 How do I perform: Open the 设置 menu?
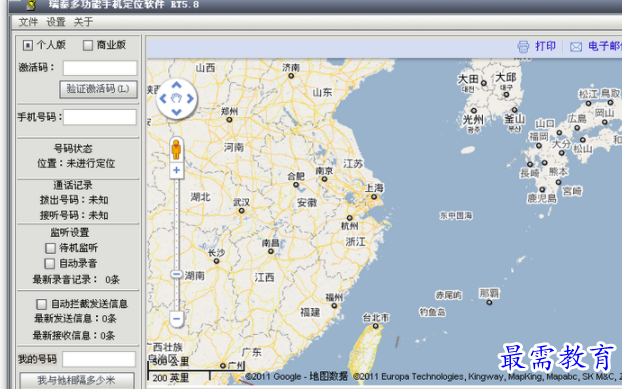pos(56,22)
